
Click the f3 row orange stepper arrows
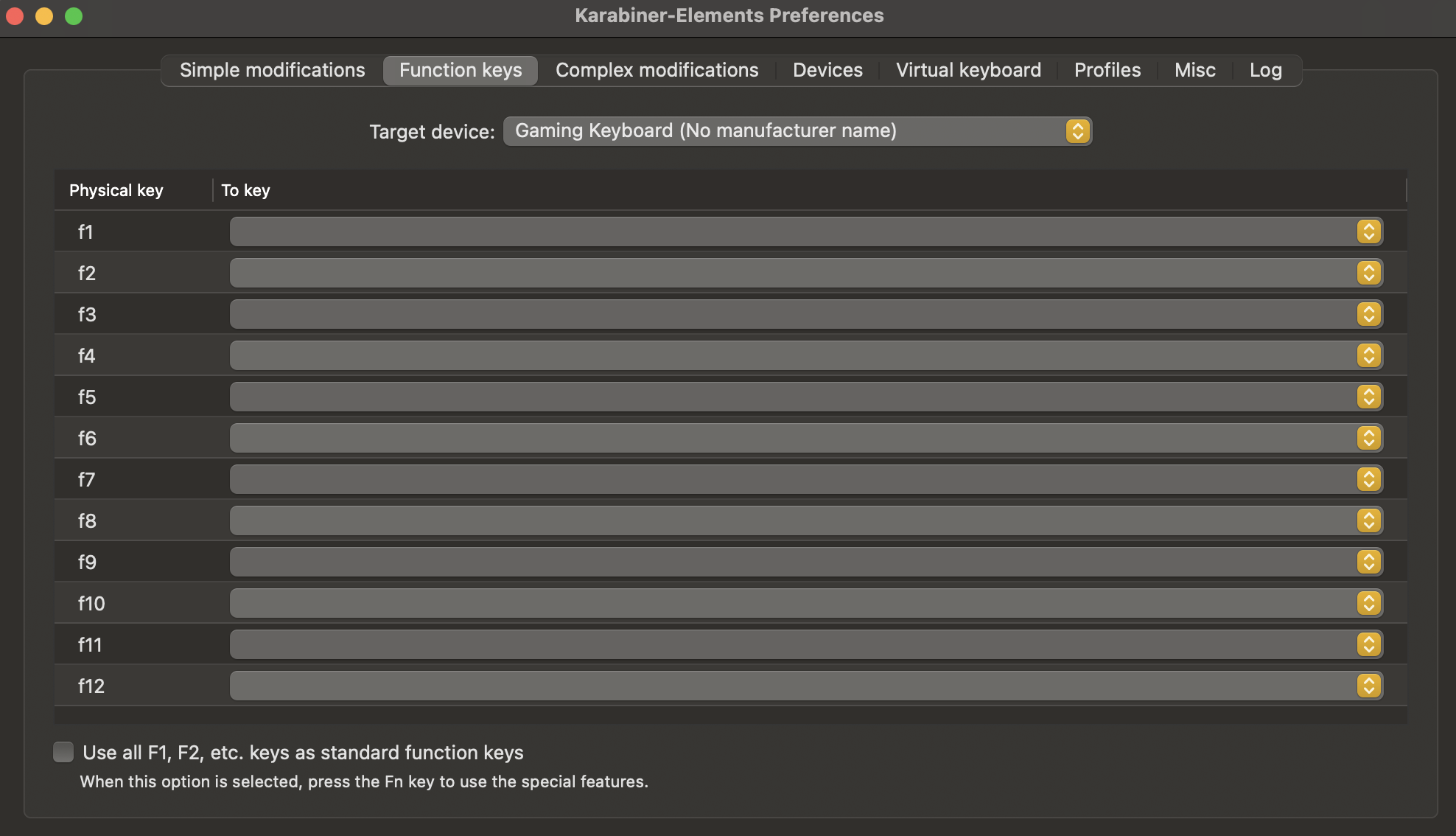(x=1368, y=314)
